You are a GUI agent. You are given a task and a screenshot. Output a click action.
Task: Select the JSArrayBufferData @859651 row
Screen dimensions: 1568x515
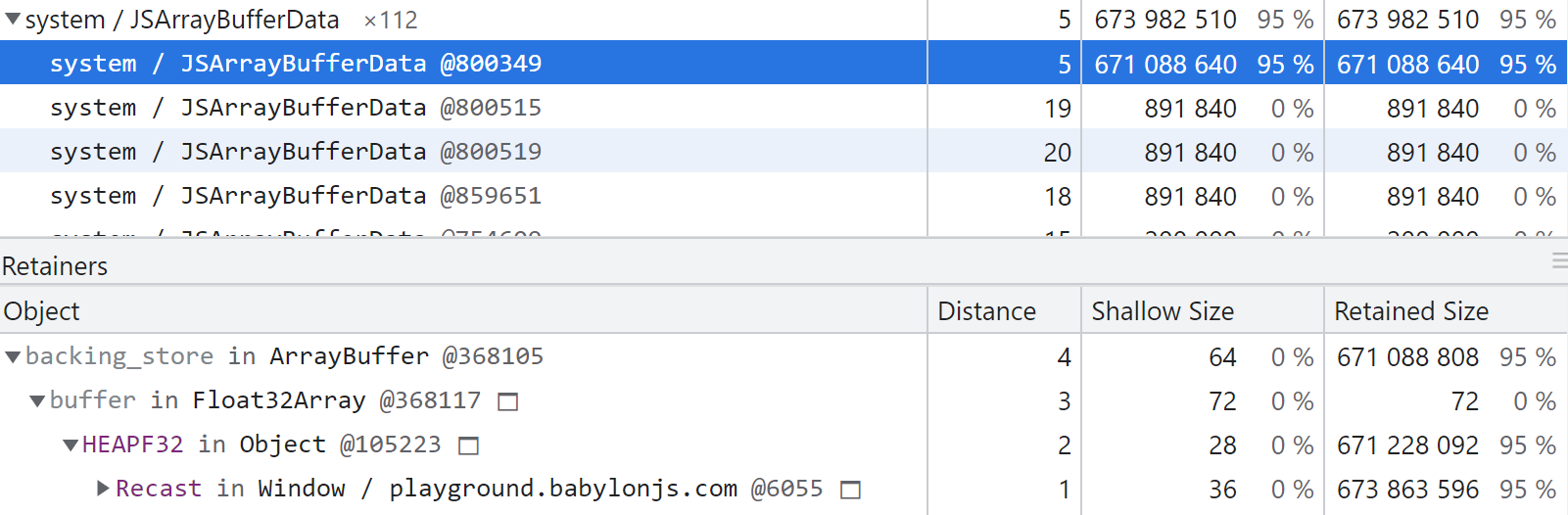click(295, 196)
